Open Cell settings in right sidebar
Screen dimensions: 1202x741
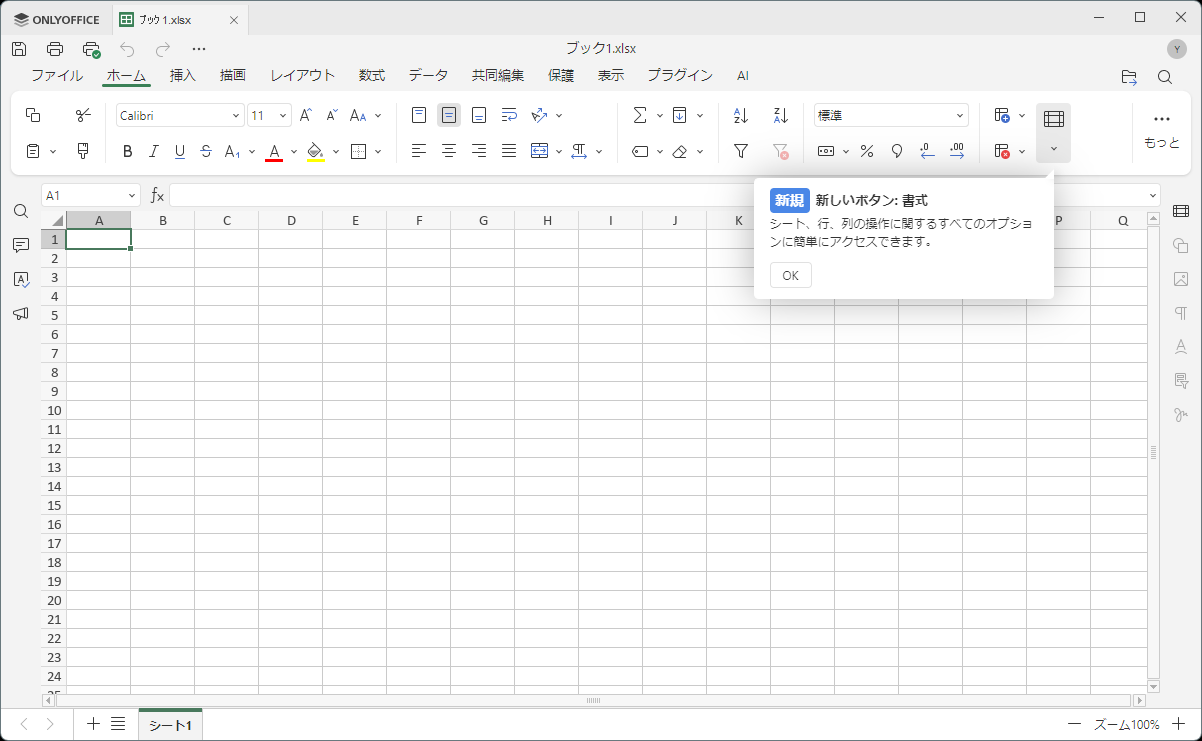tap(1181, 211)
